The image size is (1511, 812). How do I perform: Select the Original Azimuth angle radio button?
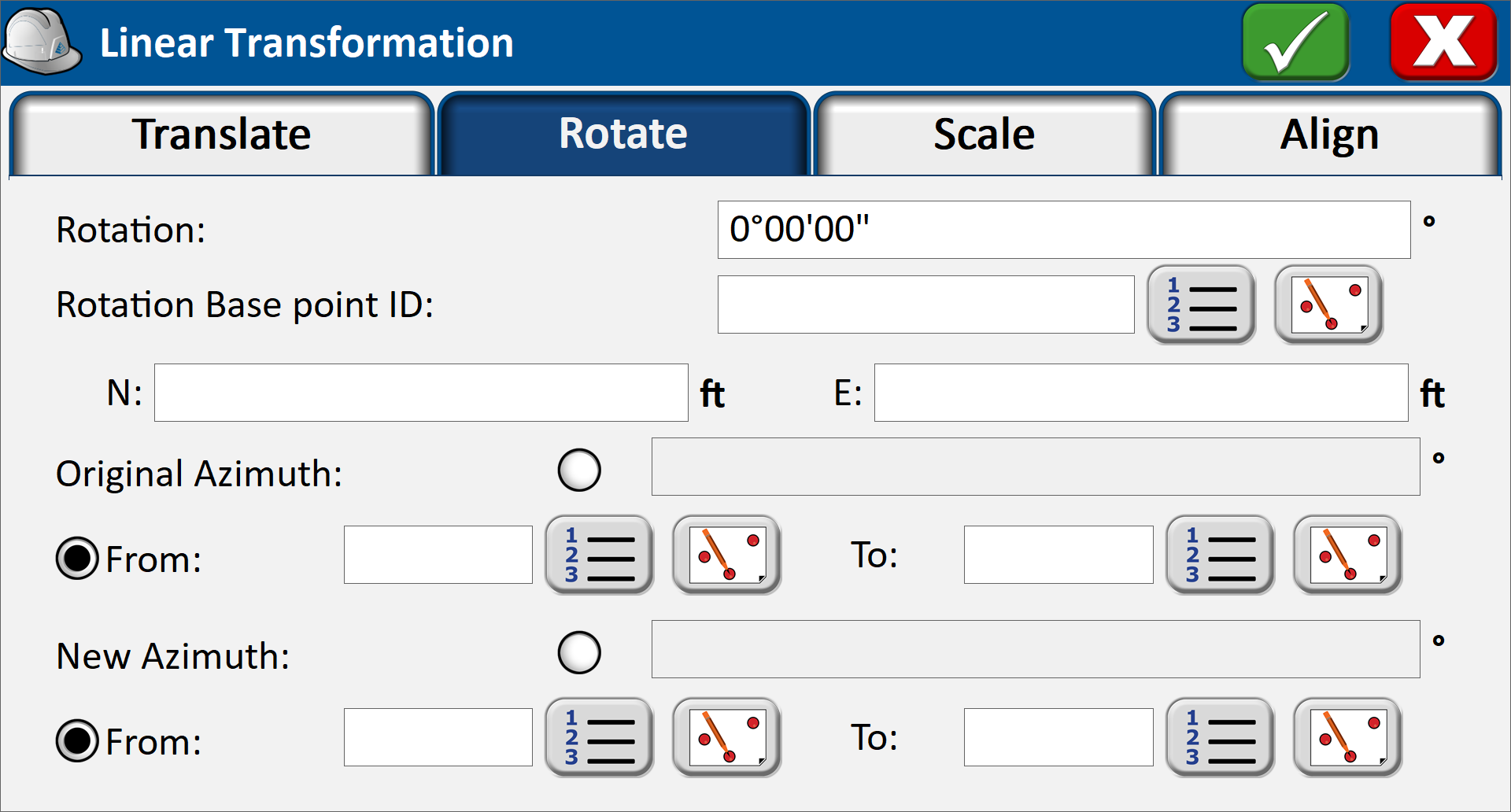(x=579, y=471)
